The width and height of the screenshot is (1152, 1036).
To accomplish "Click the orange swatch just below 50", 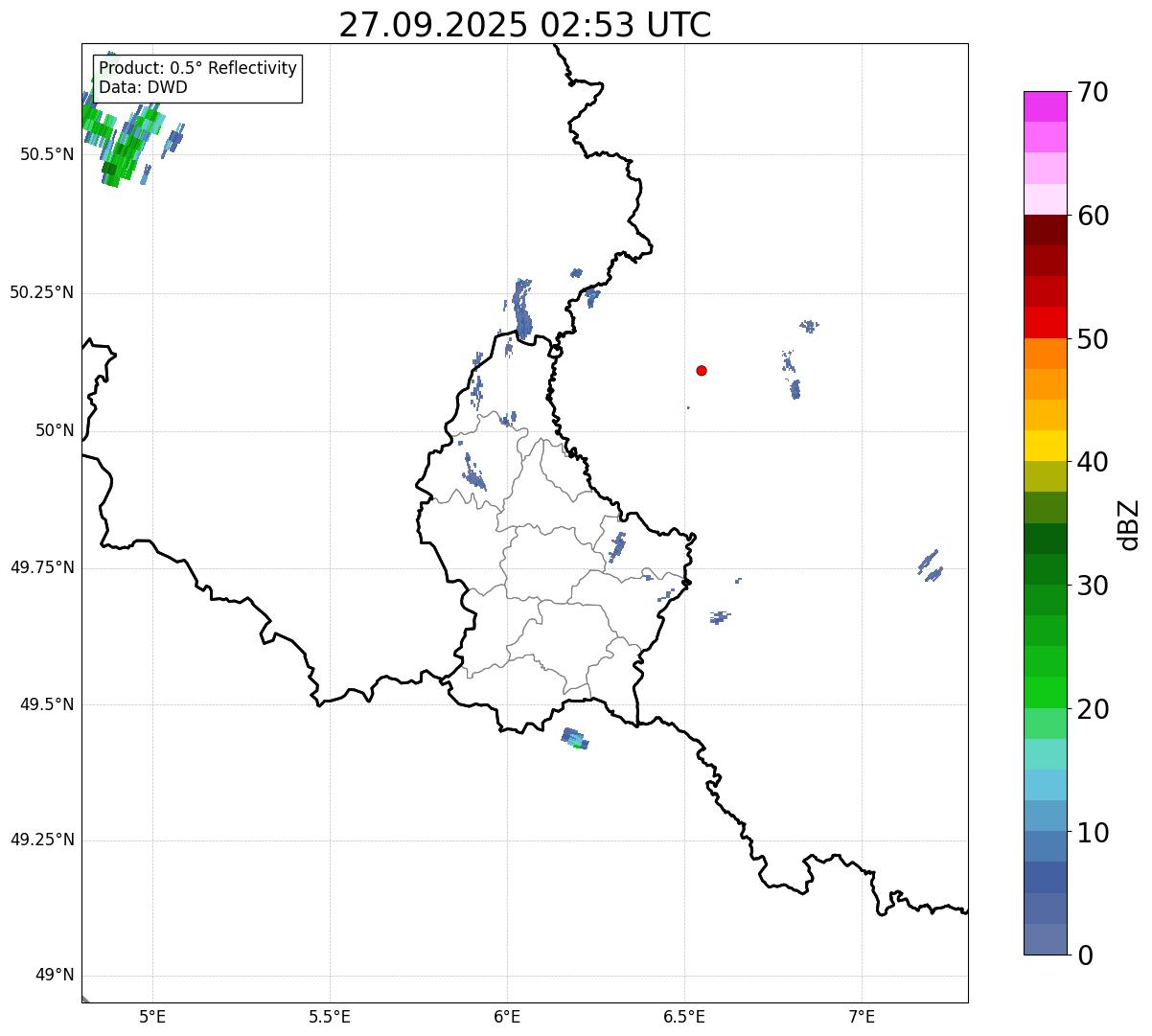I will 1045,354.
